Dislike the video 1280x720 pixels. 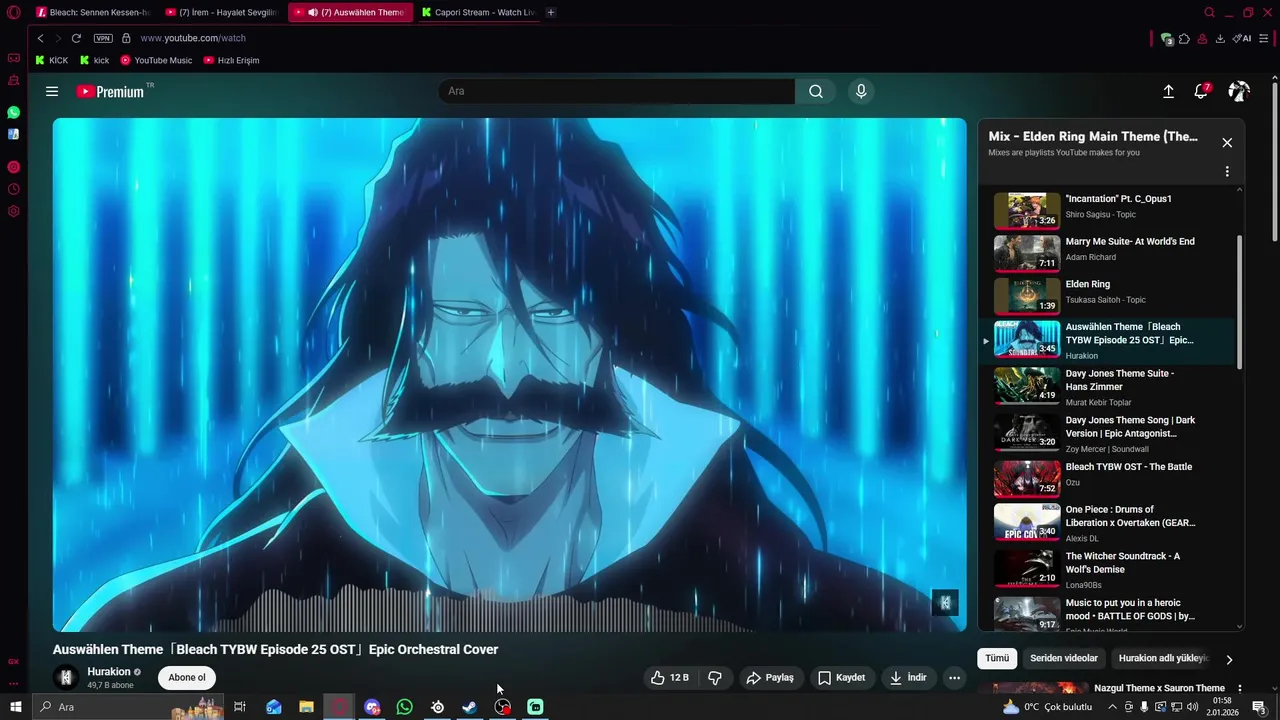(715, 677)
